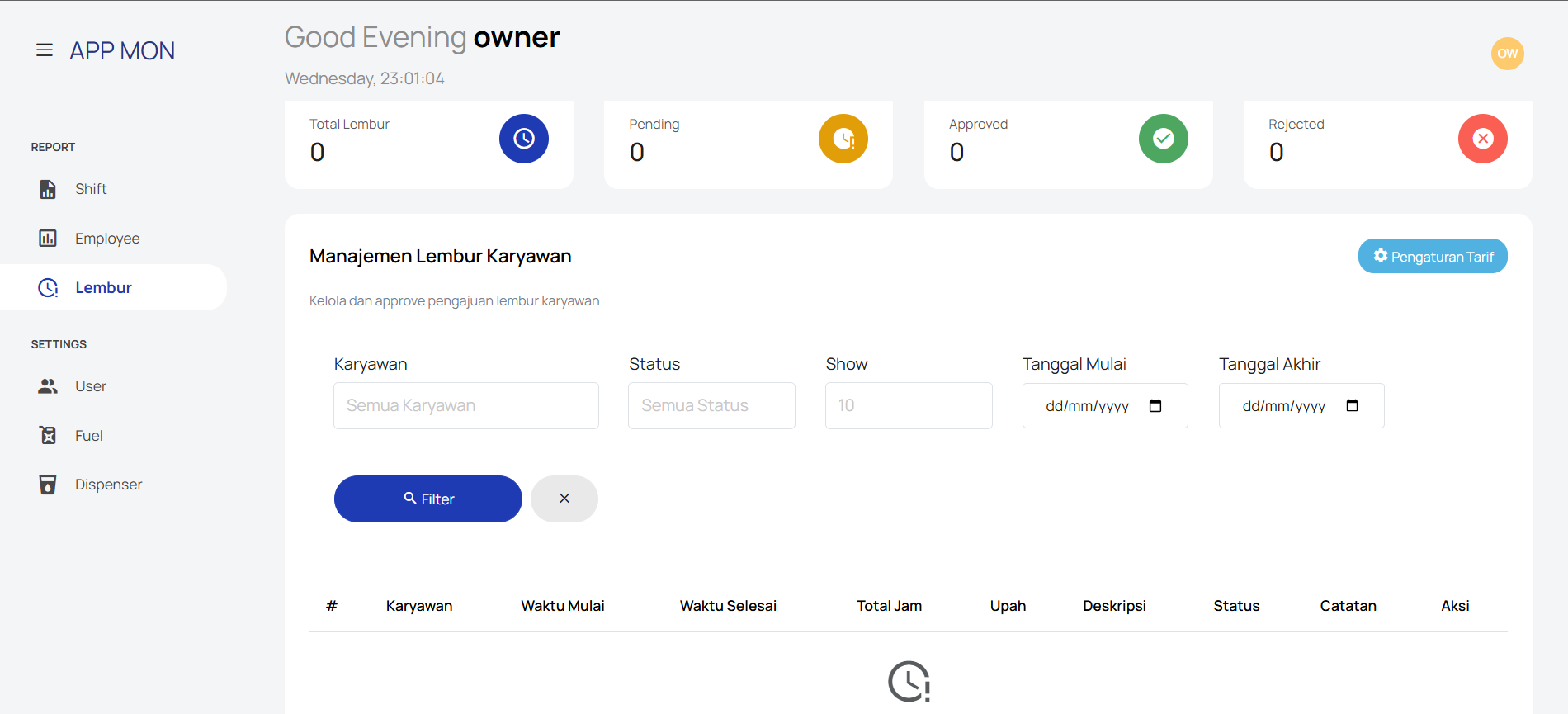Click the red Rejected cross icon

1482,139
